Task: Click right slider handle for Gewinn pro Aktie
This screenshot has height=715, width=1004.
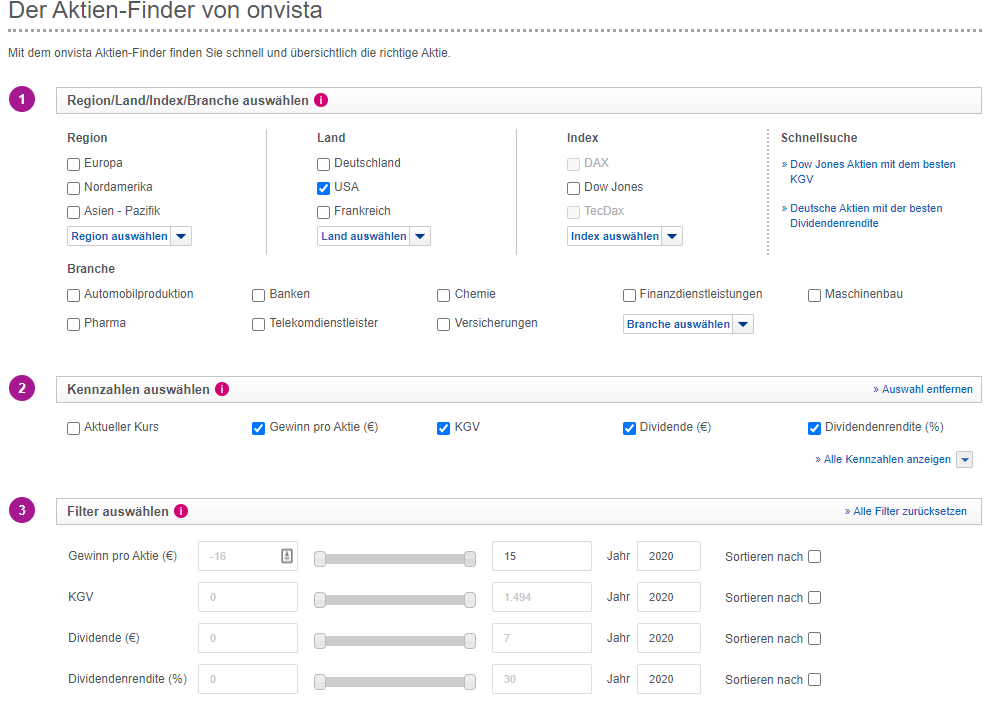Action: (x=470, y=559)
